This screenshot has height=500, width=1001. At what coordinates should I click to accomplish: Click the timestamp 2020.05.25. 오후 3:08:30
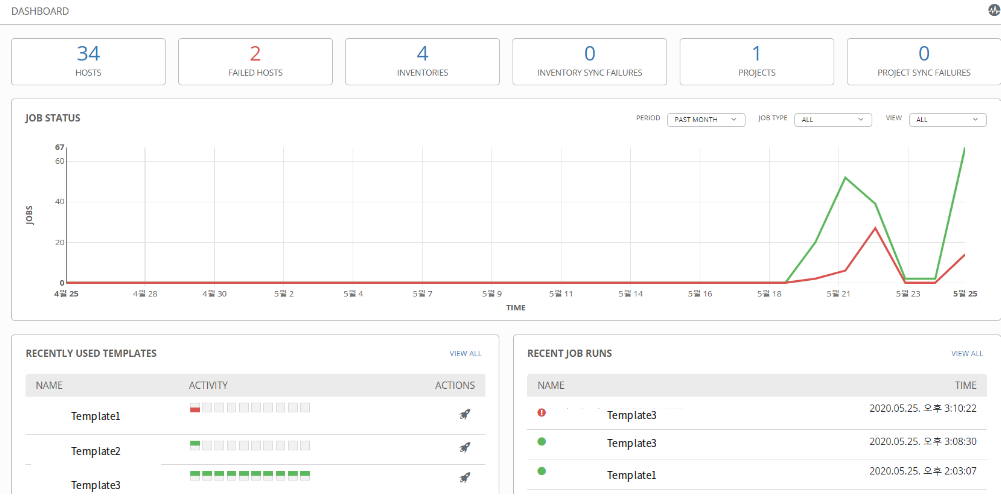coord(923,441)
